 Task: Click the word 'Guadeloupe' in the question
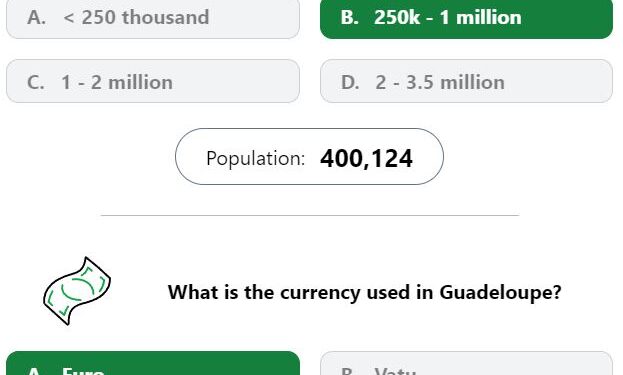coord(500,292)
